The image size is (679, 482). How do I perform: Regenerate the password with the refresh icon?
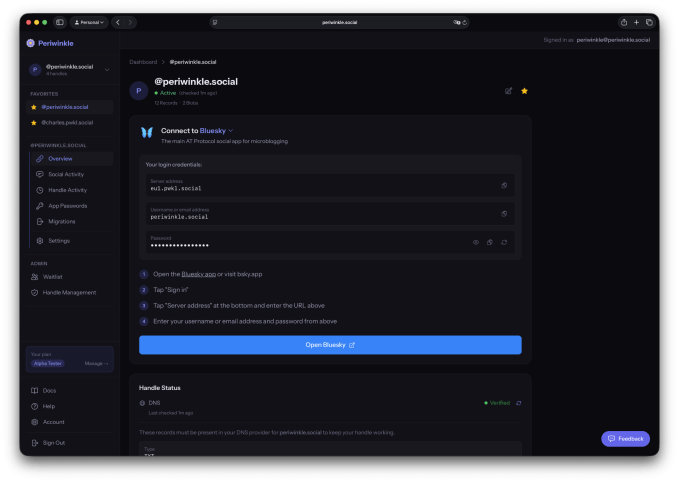point(504,242)
